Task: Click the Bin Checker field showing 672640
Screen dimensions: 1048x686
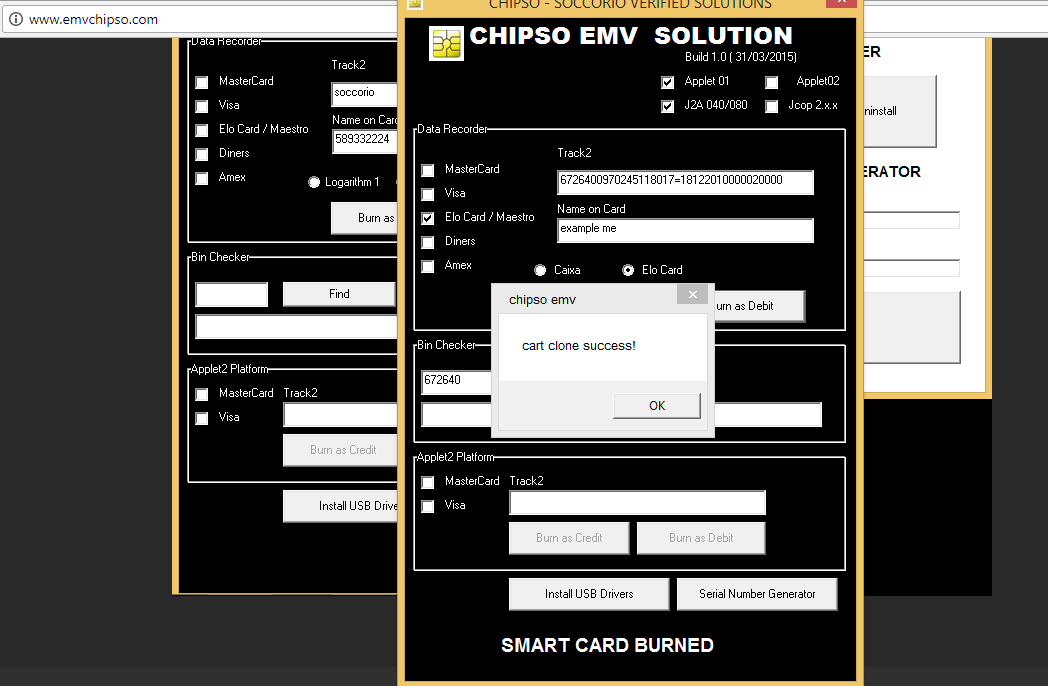Action: click(x=456, y=382)
